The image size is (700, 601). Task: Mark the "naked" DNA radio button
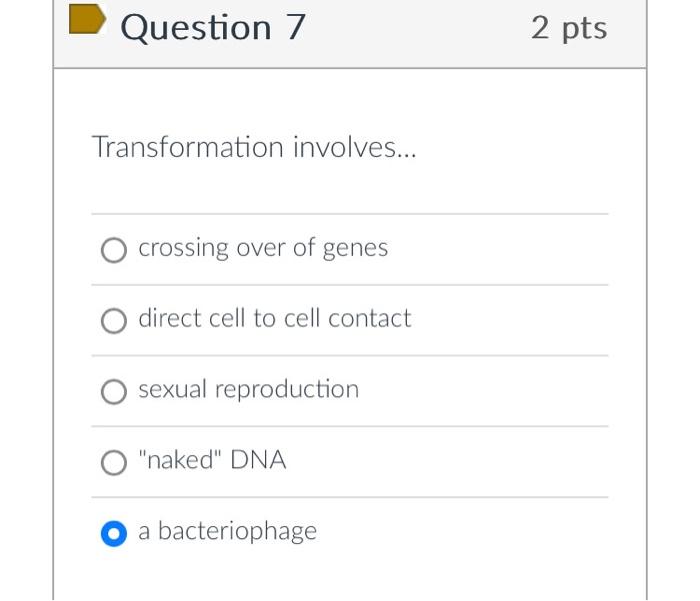pyautogui.click(x=114, y=462)
